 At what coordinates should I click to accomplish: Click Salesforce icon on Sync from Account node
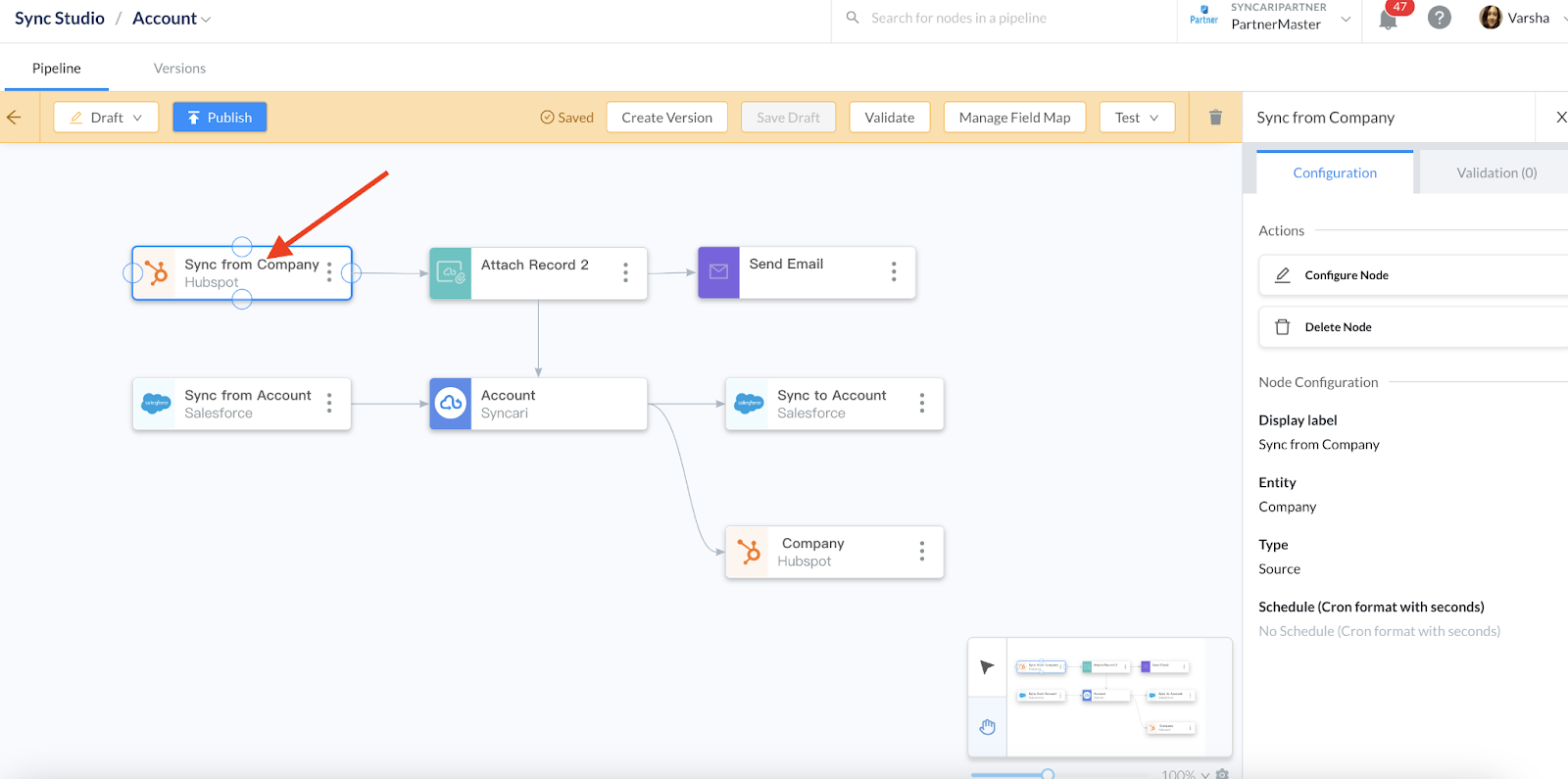156,403
